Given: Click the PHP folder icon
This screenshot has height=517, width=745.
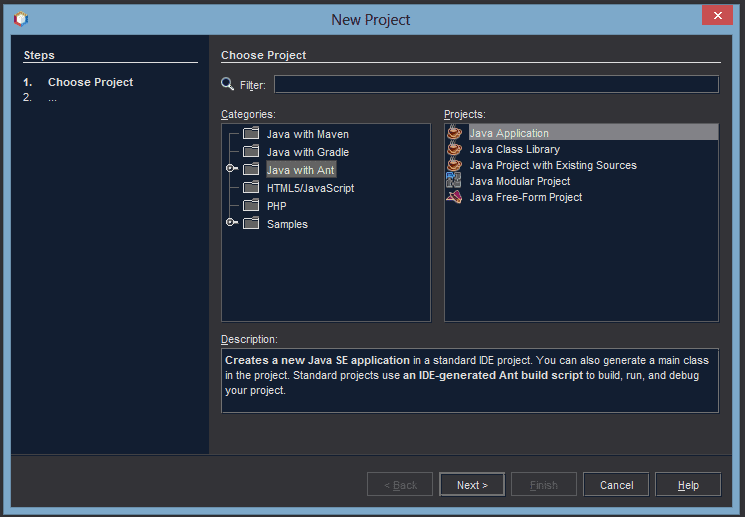Looking at the screenshot, I should pyautogui.click(x=251, y=205).
